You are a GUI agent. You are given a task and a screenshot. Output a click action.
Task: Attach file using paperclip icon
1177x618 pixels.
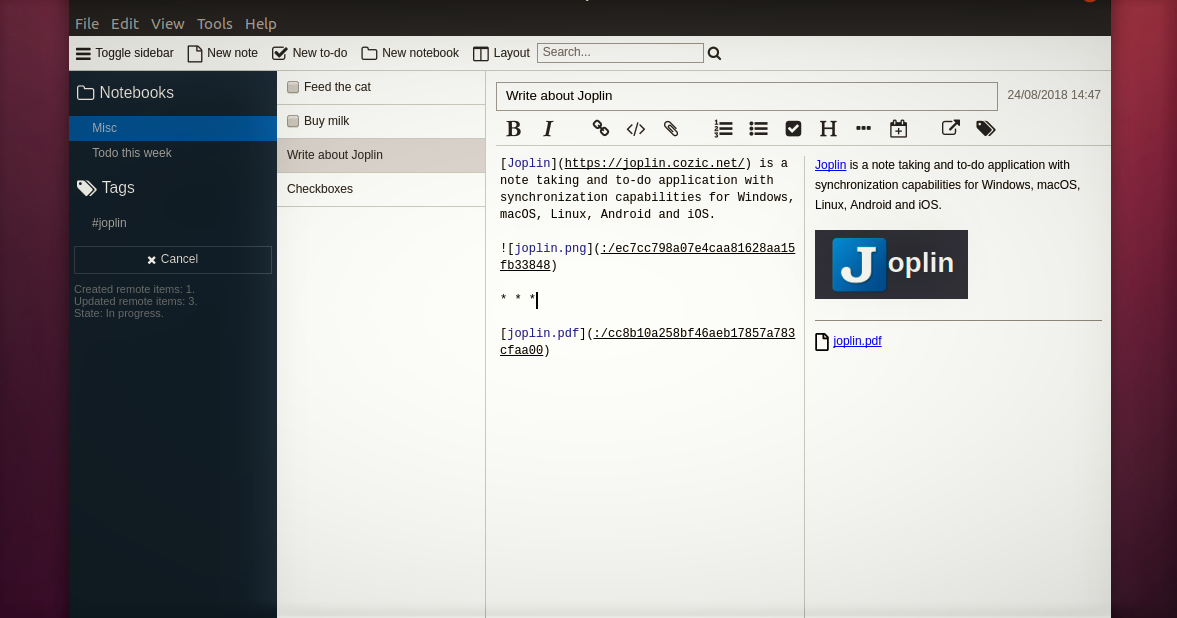point(671,128)
